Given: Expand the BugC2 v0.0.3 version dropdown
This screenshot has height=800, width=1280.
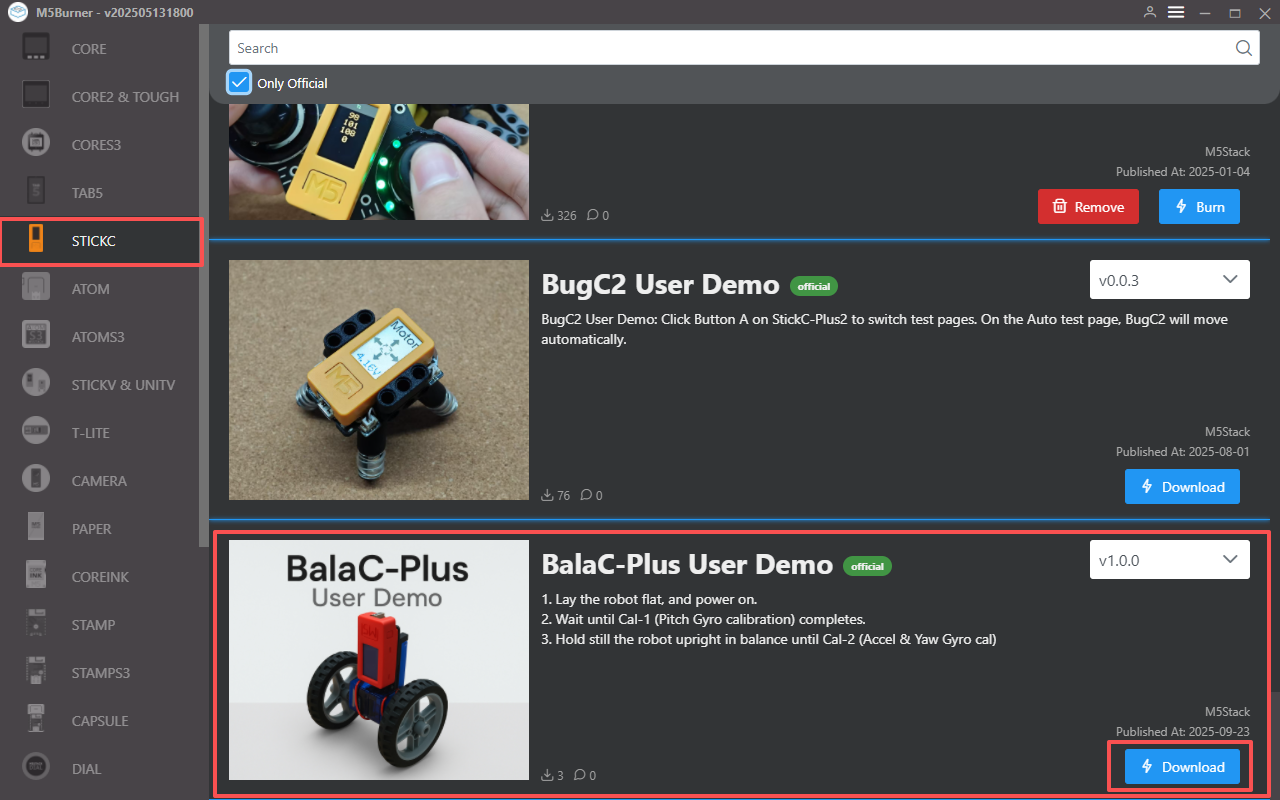Looking at the screenshot, I should (x=1169, y=280).
